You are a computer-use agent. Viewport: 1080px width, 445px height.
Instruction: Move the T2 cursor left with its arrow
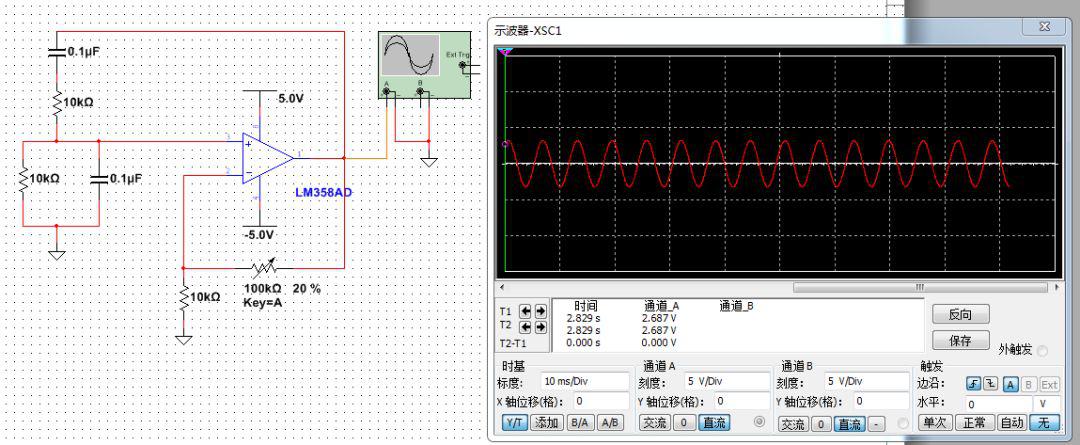point(527,326)
